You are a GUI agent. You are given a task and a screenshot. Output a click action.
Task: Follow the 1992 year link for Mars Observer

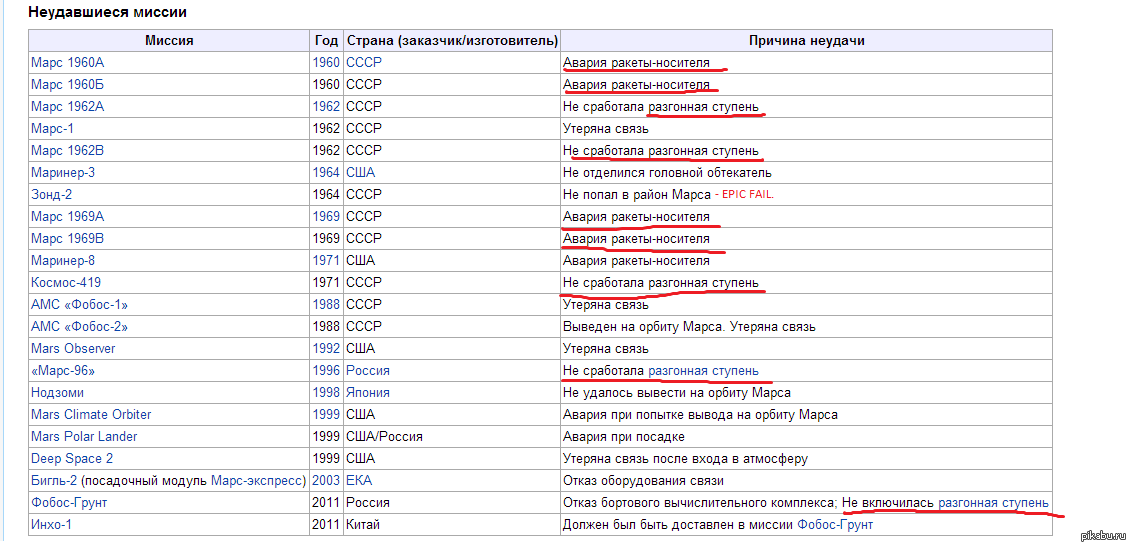(326, 349)
